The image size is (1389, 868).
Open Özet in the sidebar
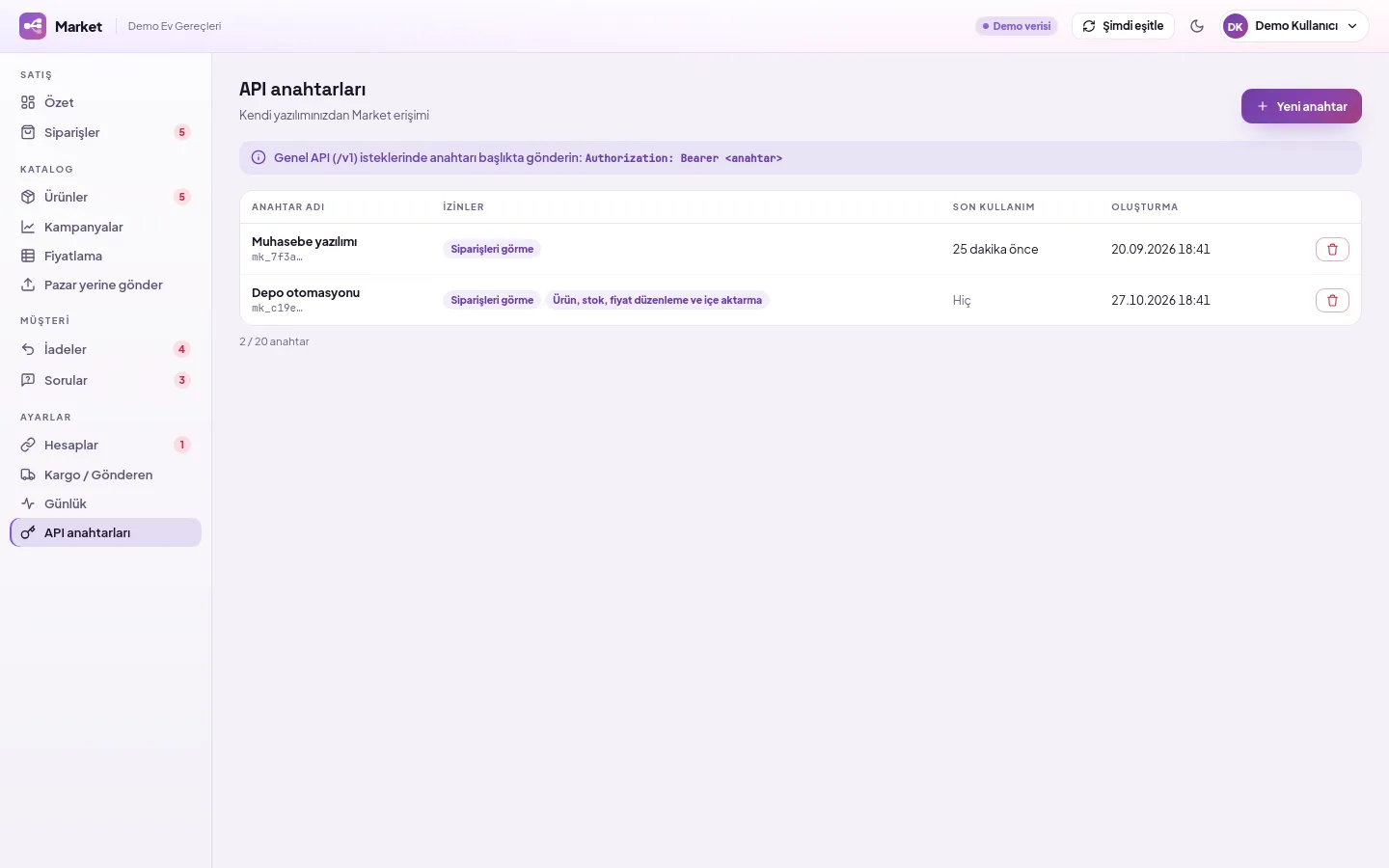[x=105, y=102]
